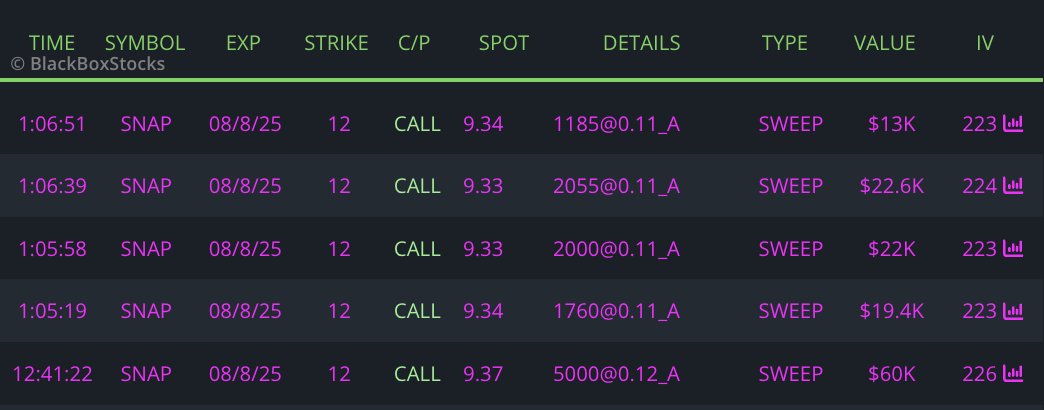Click spot price 9.34 in 1:05:19 row
Screen dimensions: 1044x410
483,311
